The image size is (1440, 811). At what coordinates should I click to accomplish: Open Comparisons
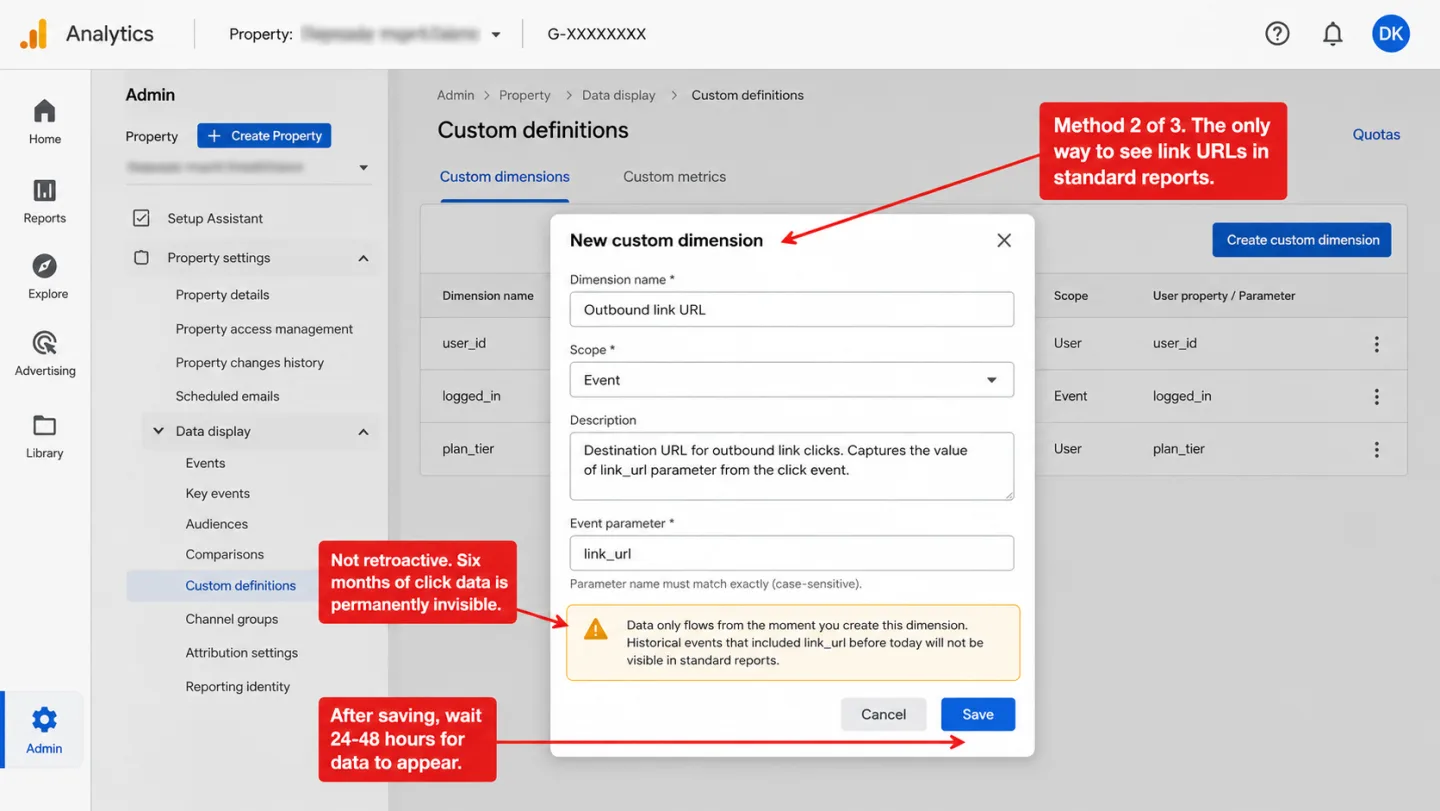tap(224, 554)
